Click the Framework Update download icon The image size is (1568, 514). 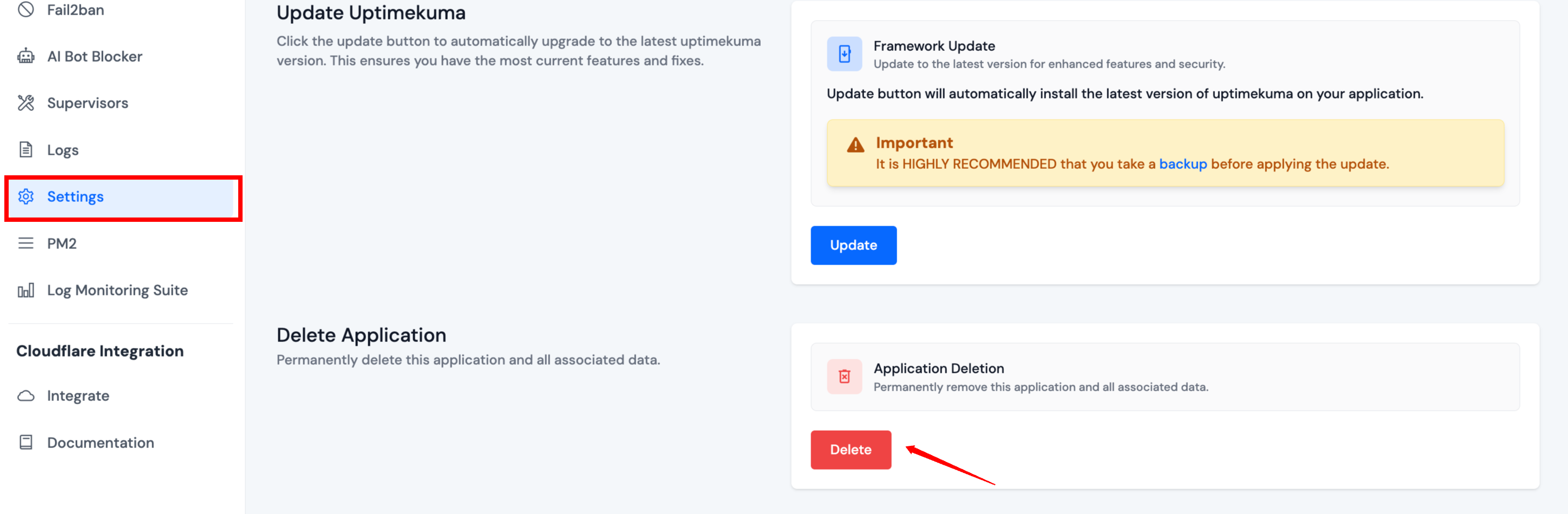844,54
